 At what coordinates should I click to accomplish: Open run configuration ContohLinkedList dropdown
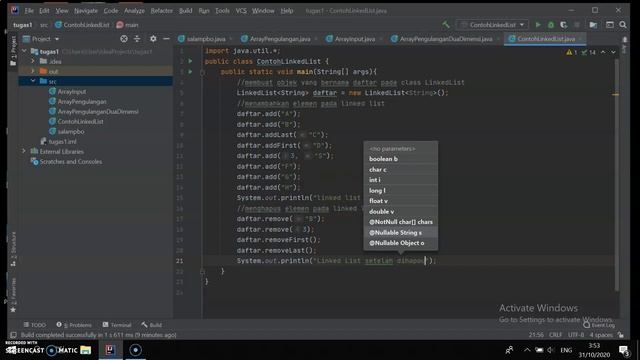[492, 25]
